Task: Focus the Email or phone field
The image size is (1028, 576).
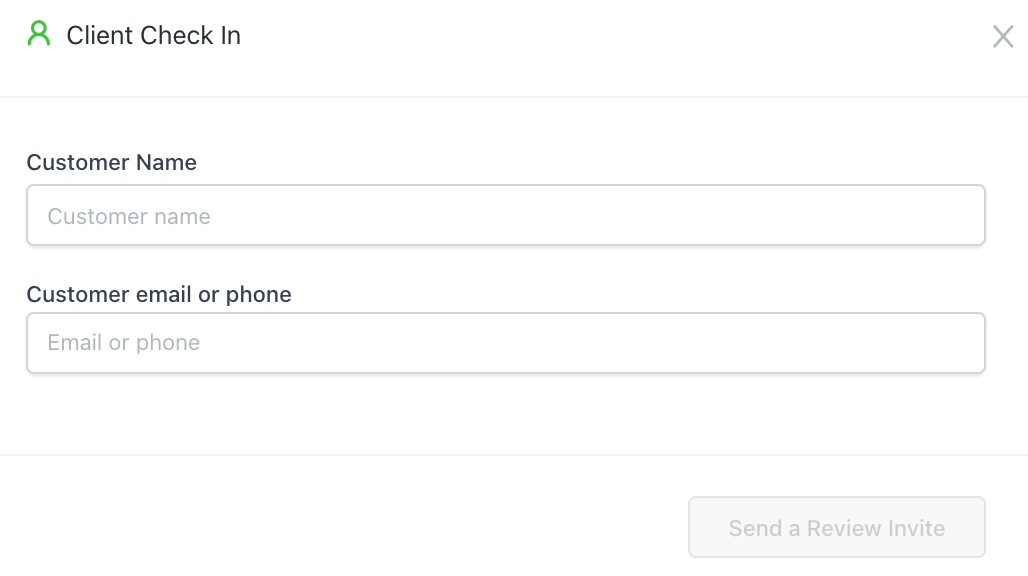Action: point(506,343)
